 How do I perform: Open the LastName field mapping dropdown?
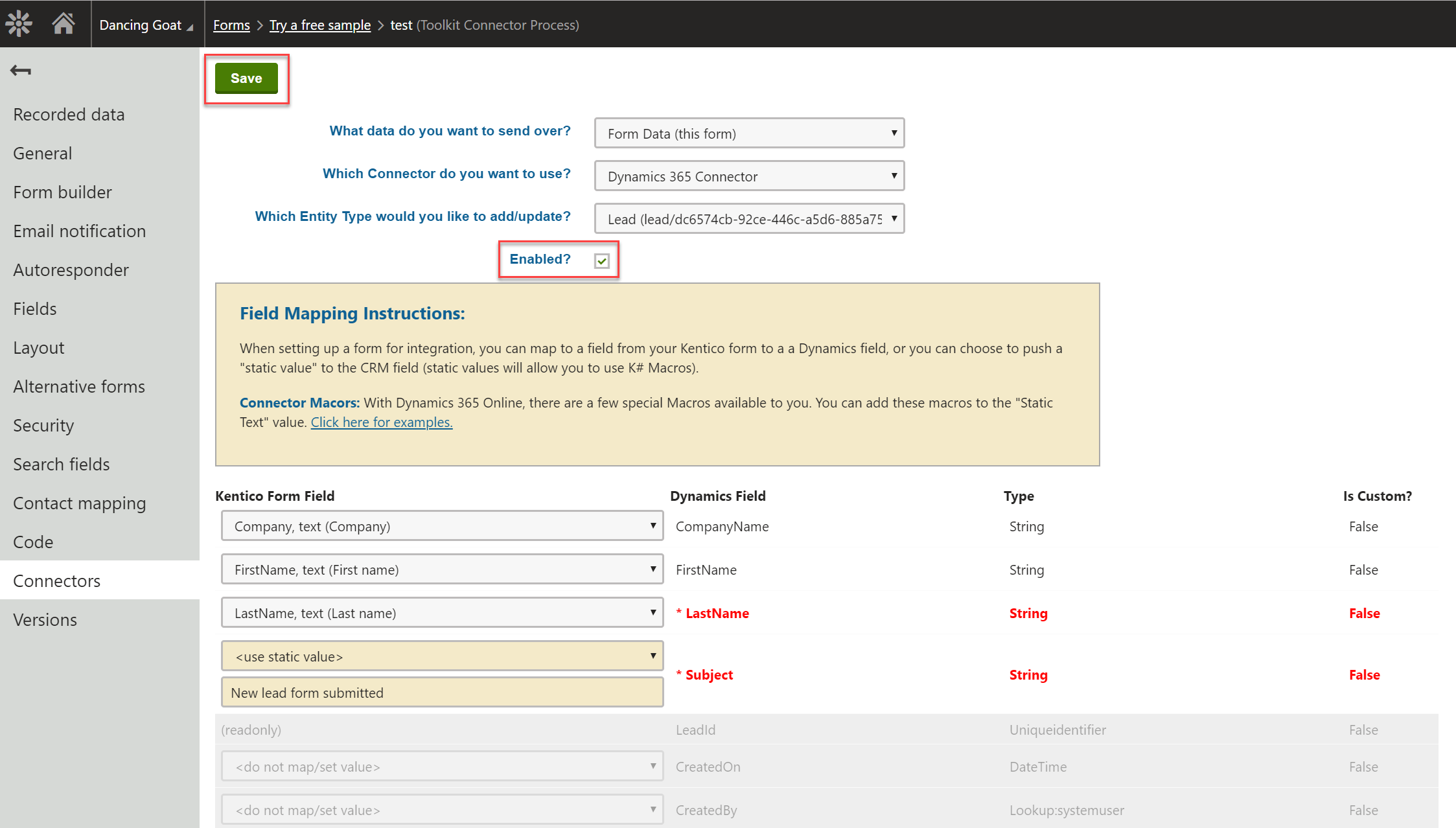coord(442,612)
